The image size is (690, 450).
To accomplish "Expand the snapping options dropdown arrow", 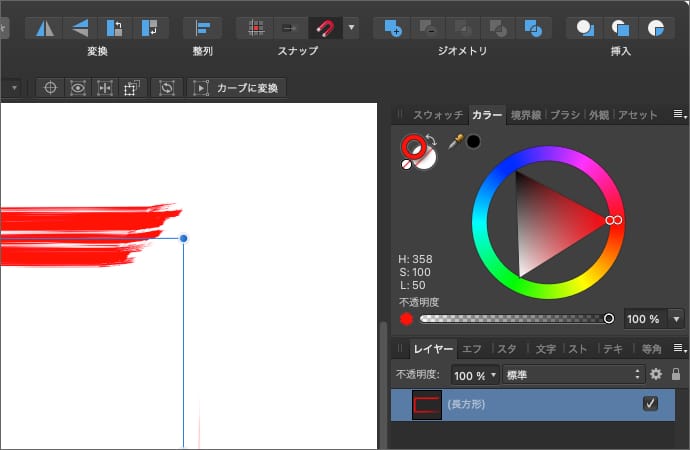I will (351, 27).
